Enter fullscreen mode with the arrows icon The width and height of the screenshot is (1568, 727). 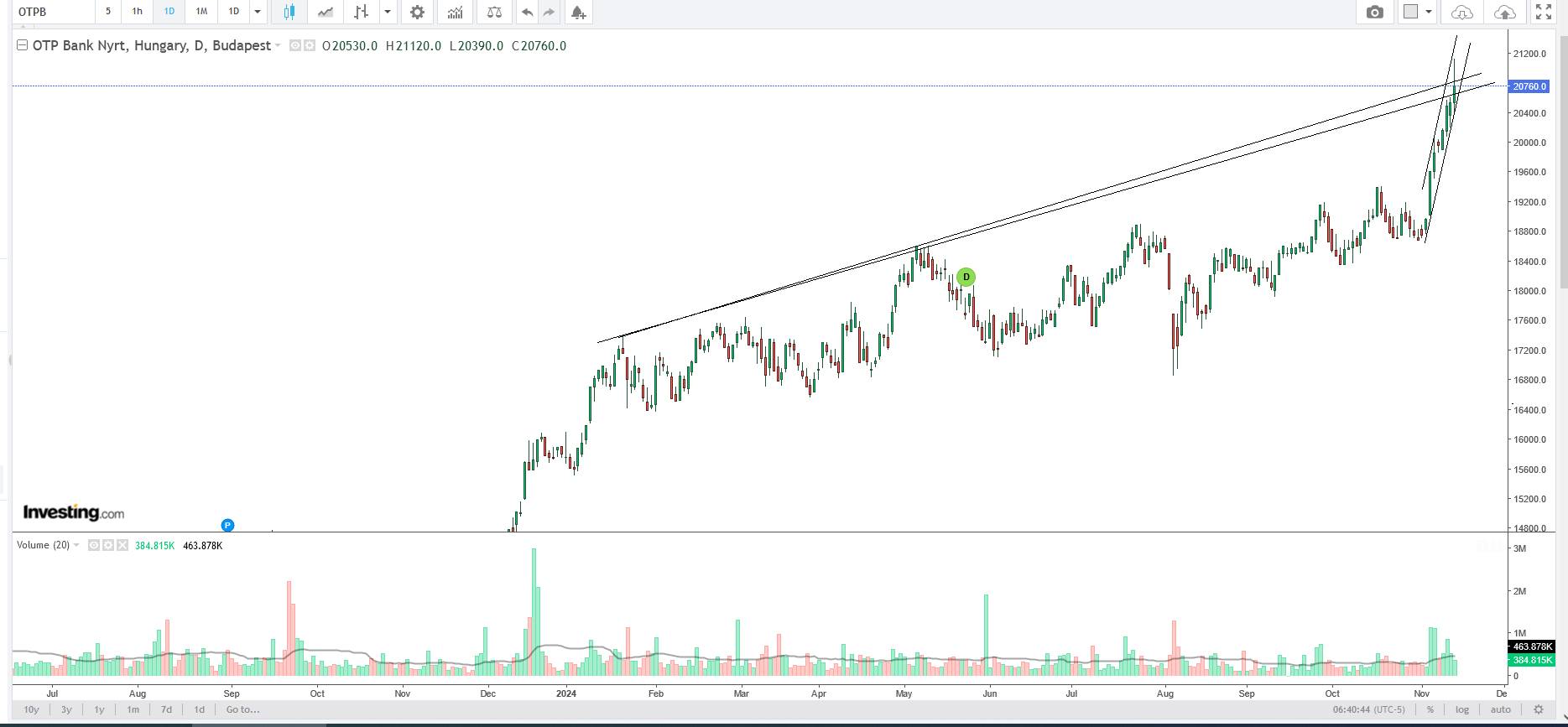[x=1544, y=12]
